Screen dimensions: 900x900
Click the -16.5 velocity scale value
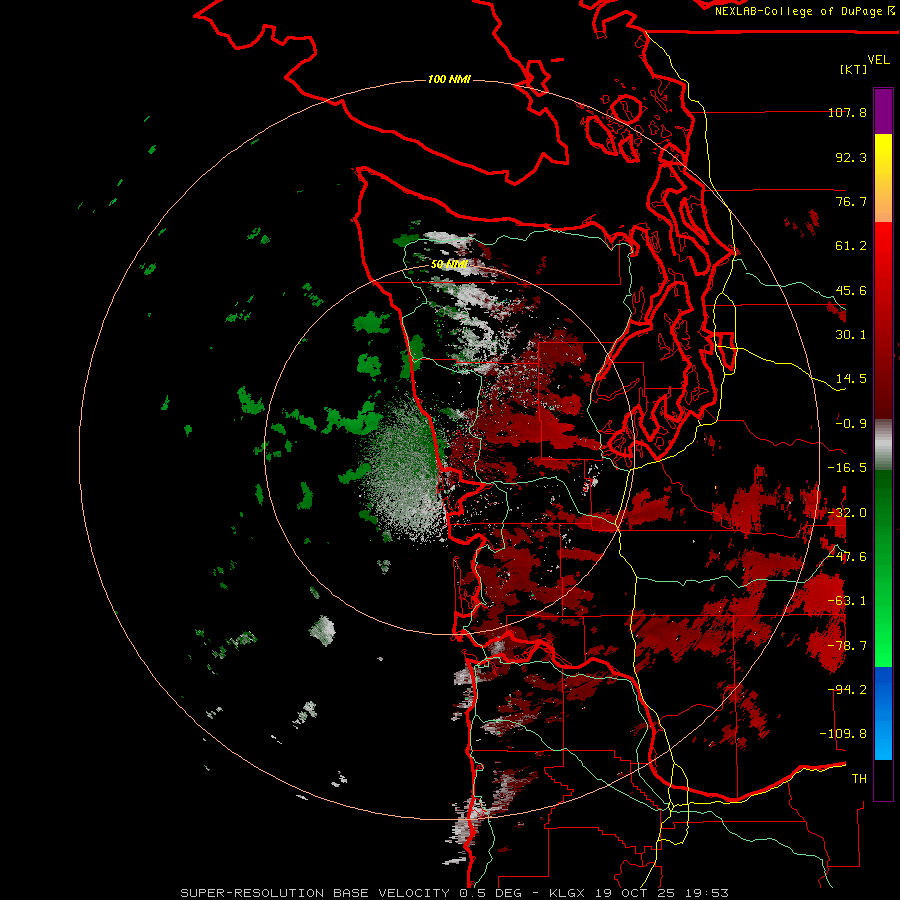click(x=847, y=468)
